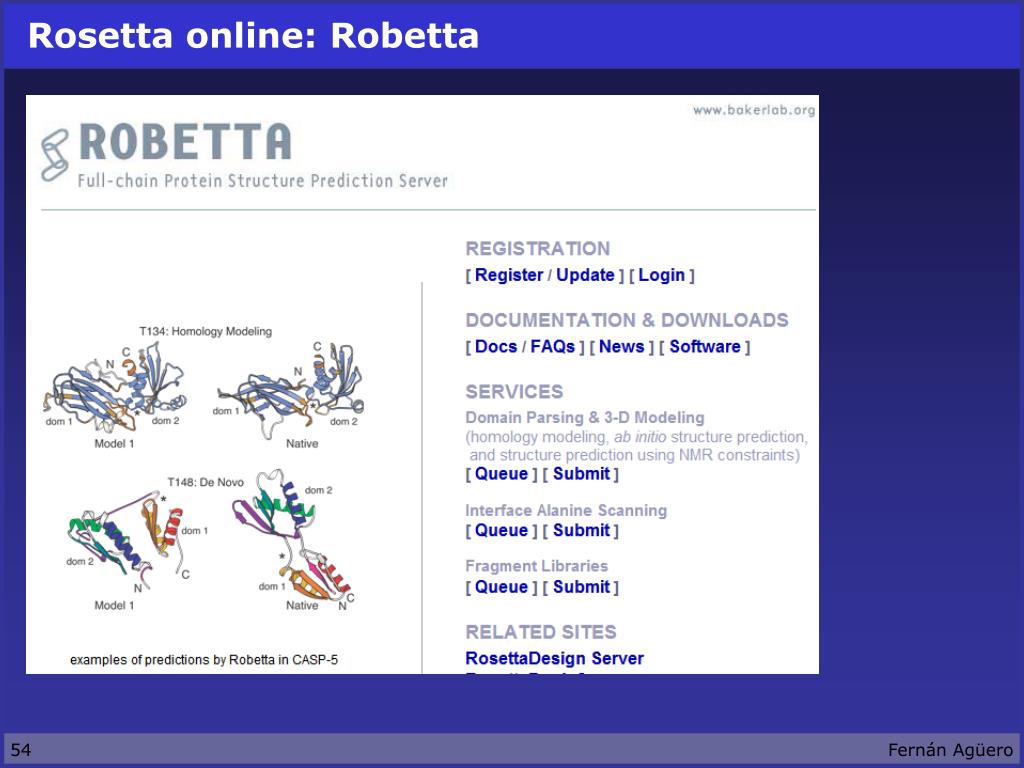This screenshot has width=1024, height=768.
Task: Click Submit under Interface Alanine Scanning
Action: point(581,530)
